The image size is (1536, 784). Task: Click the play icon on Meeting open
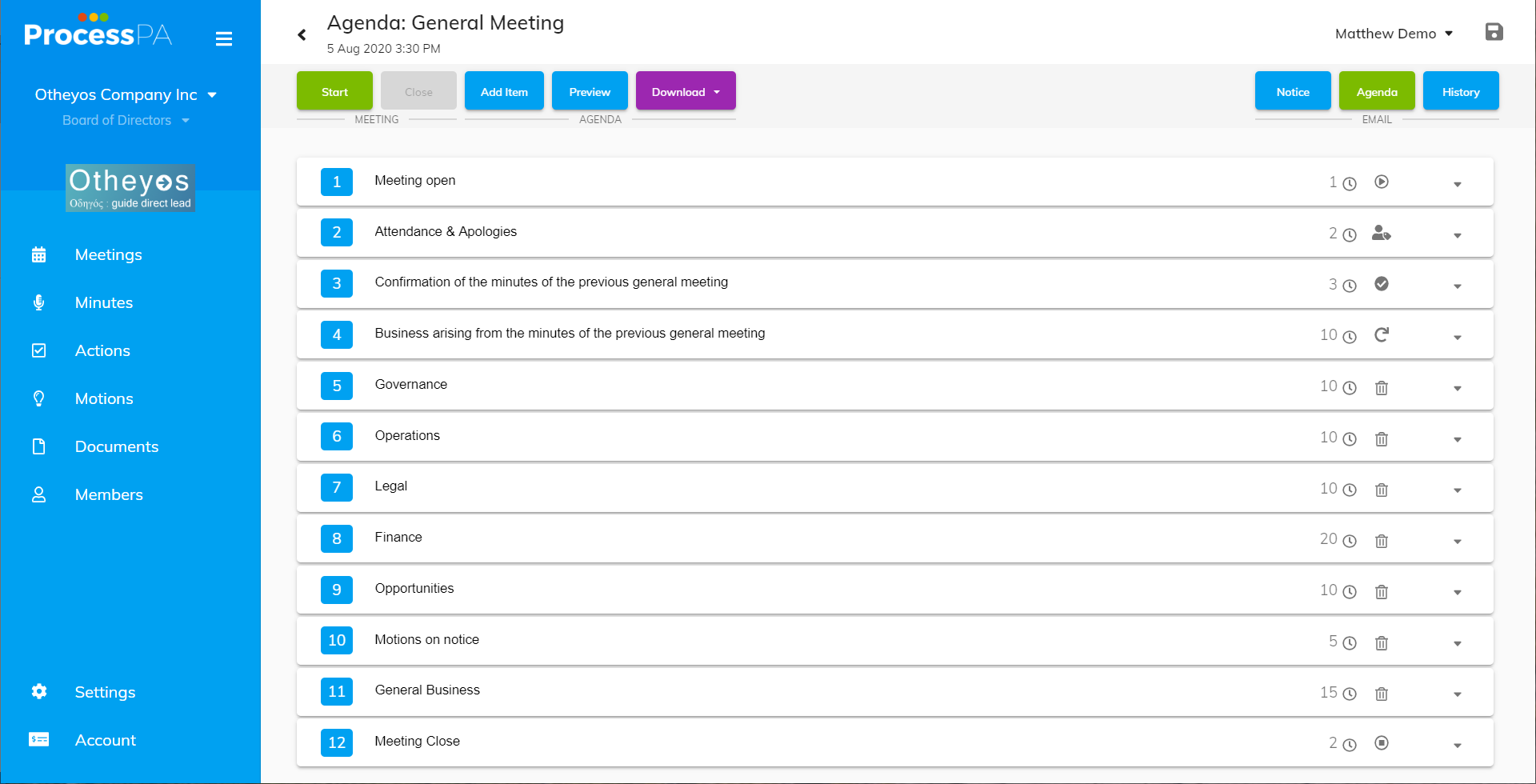(1381, 182)
